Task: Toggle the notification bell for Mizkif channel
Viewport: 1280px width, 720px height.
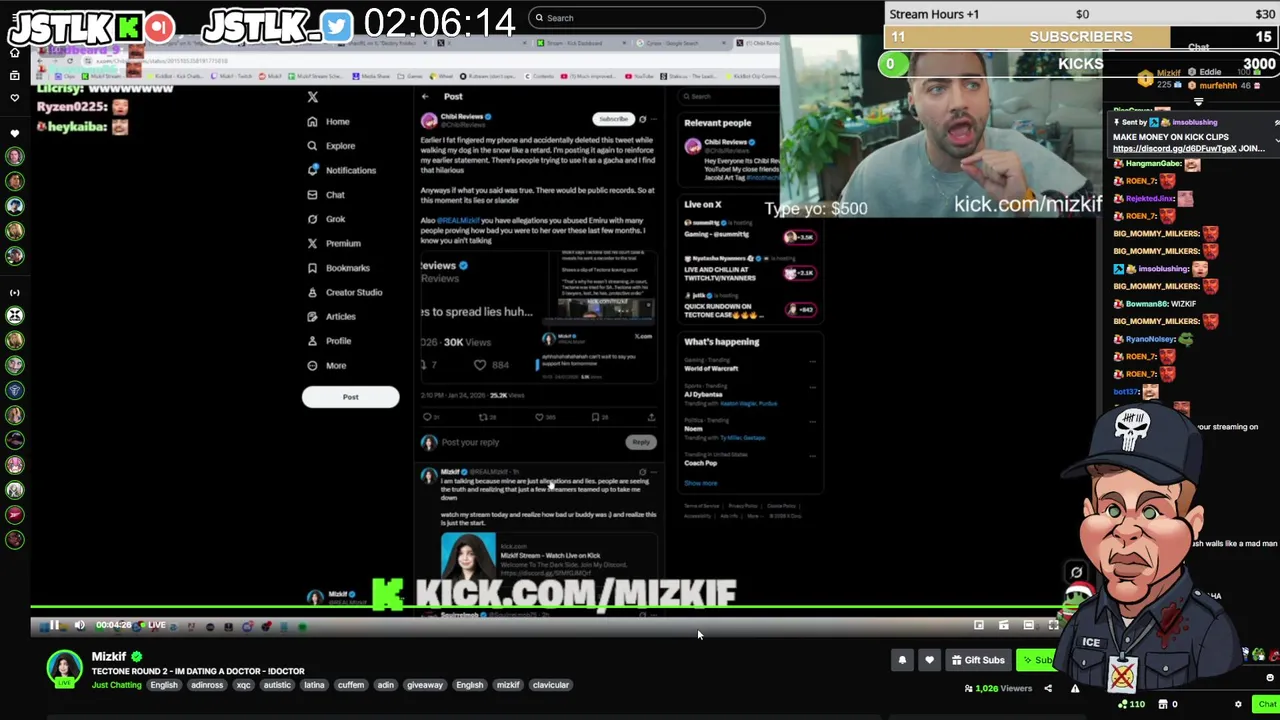Action: pyautogui.click(x=902, y=660)
